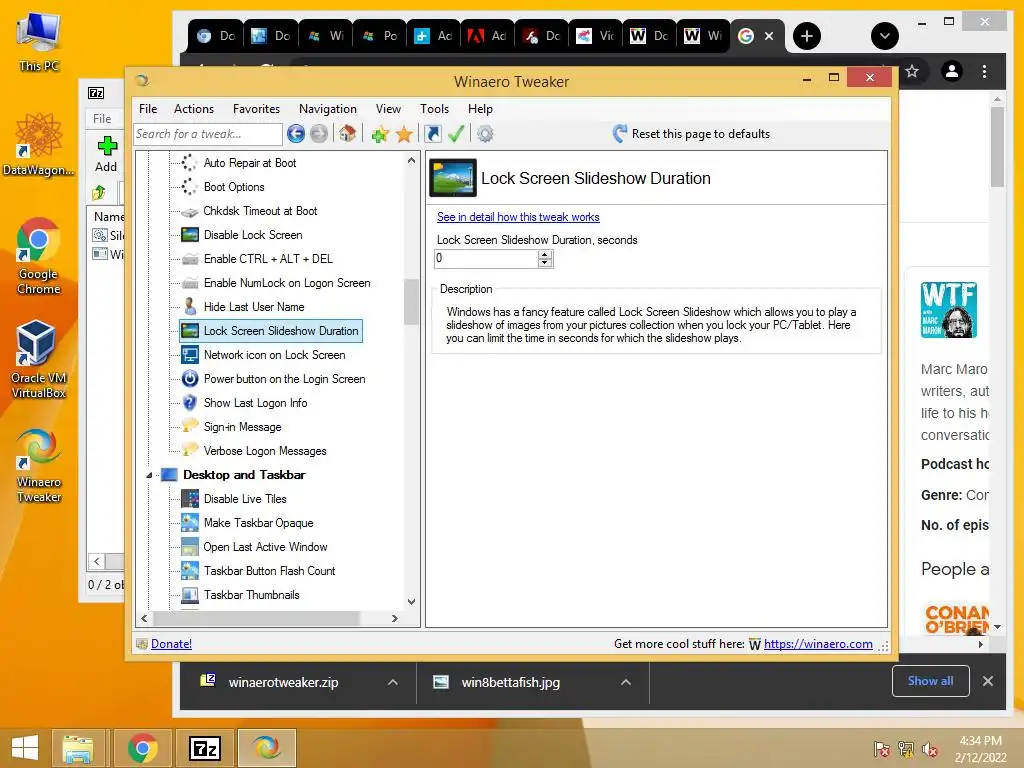Select Disable Lock Screen tweak
Image resolution: width=1024 pixels, height=768 pixels.
click(x=253, y=235)
